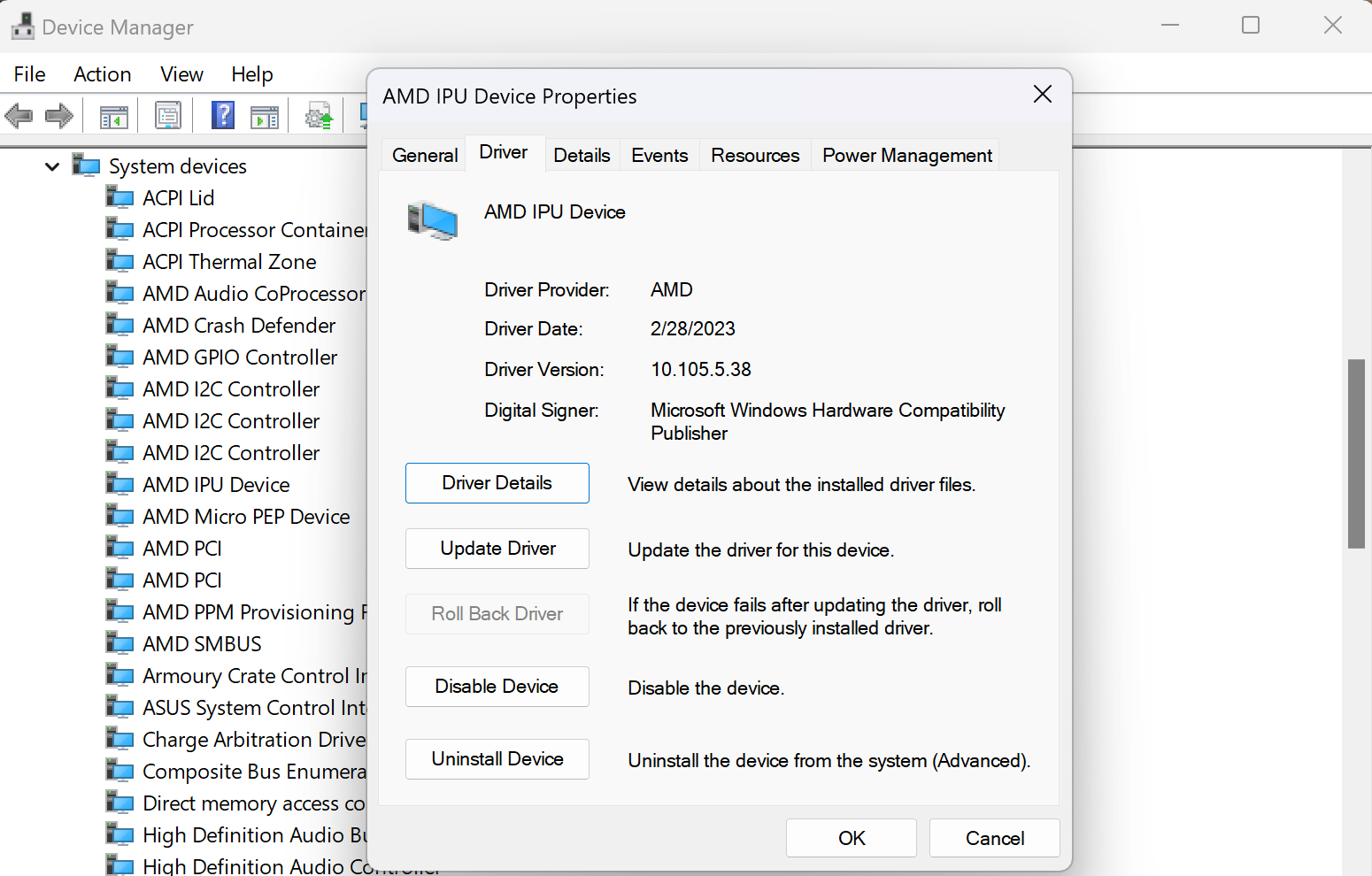Image resolution: width=1372 pixels, height=876 pixels.
Task: Click the Update Driver button
Action: point(497,549)
